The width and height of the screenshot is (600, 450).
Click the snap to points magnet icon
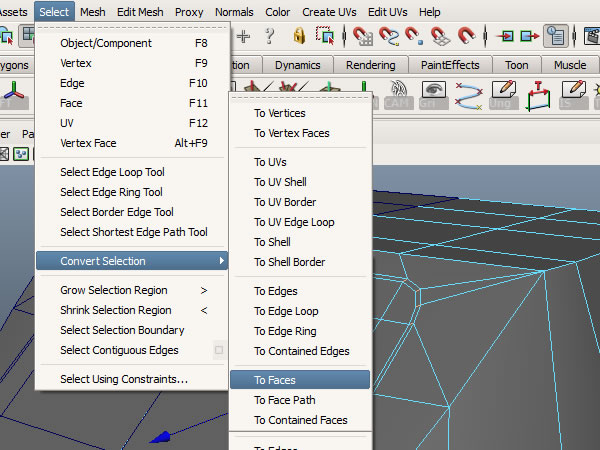click(x=414, y=35)
